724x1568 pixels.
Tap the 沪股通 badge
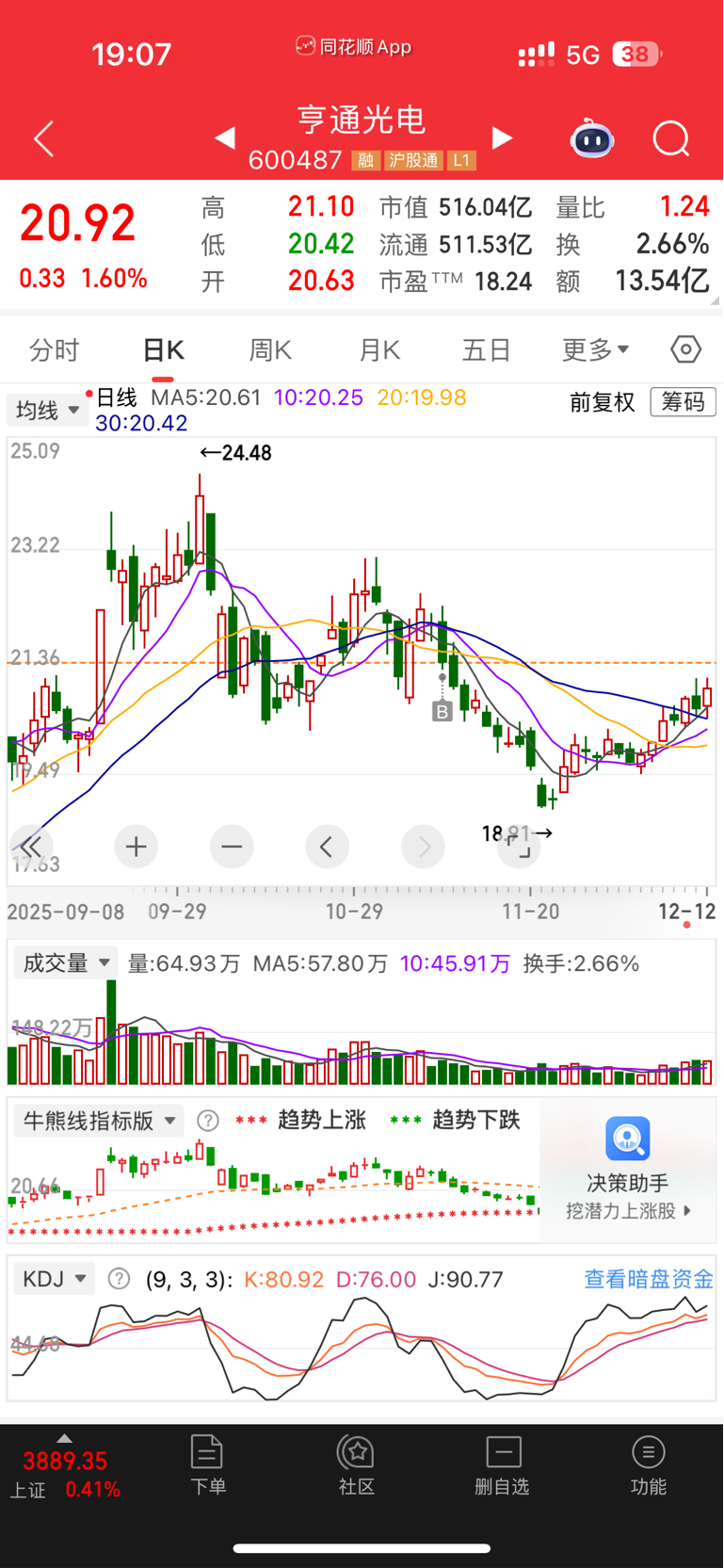click(x=414, y=160)
